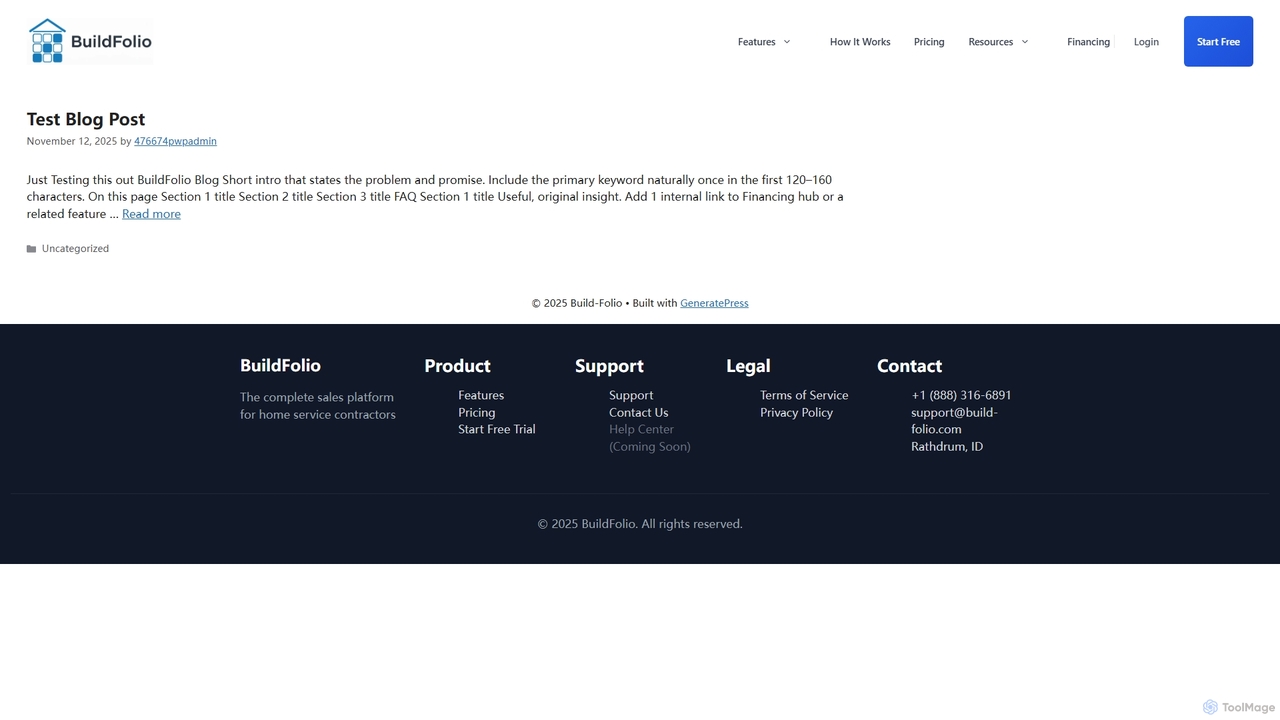Expand the Resources menu chevron

click(1024, 42)
